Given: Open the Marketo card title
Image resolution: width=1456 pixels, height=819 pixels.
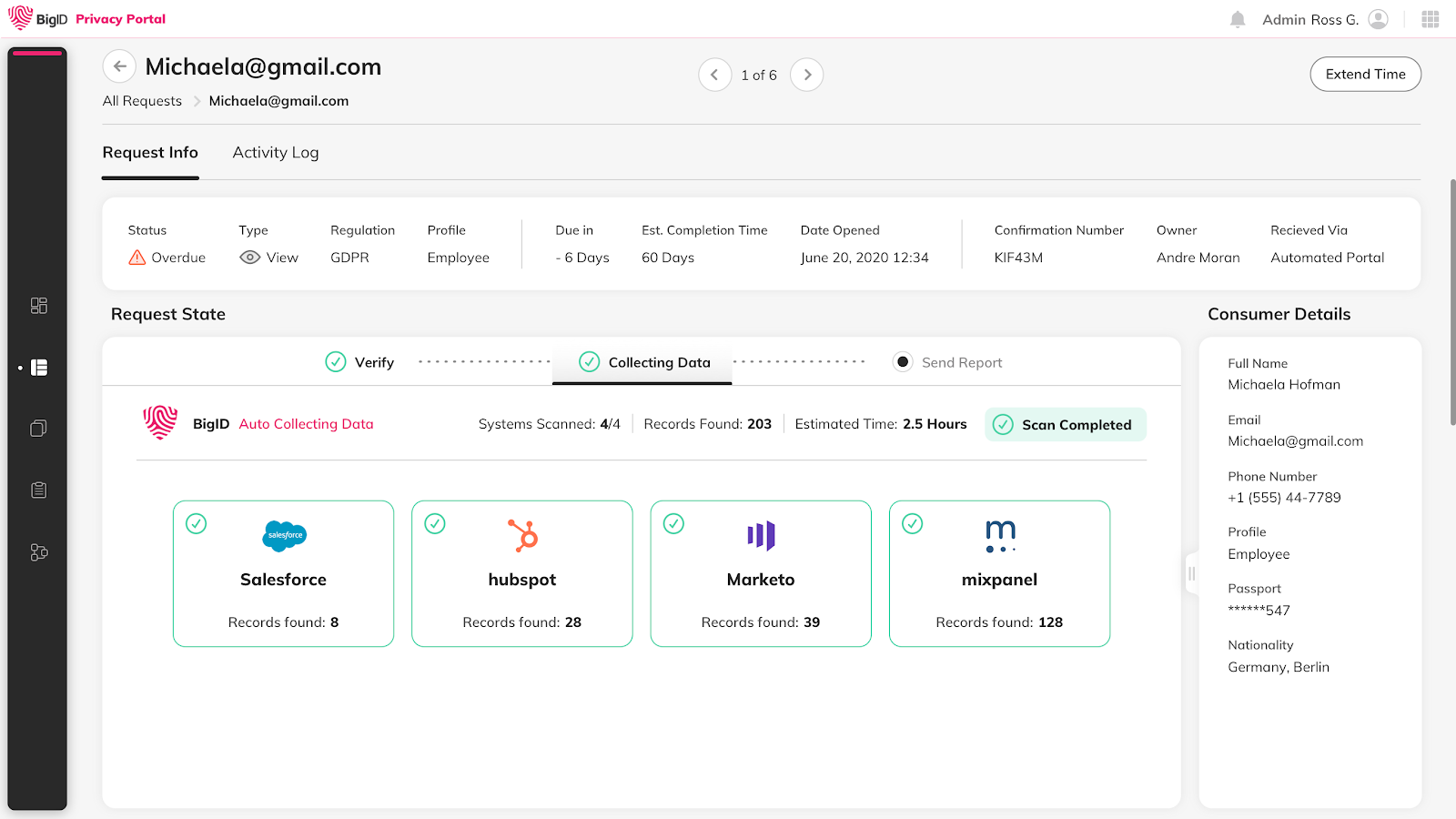Looking at the screenshot, I should 761,580.
